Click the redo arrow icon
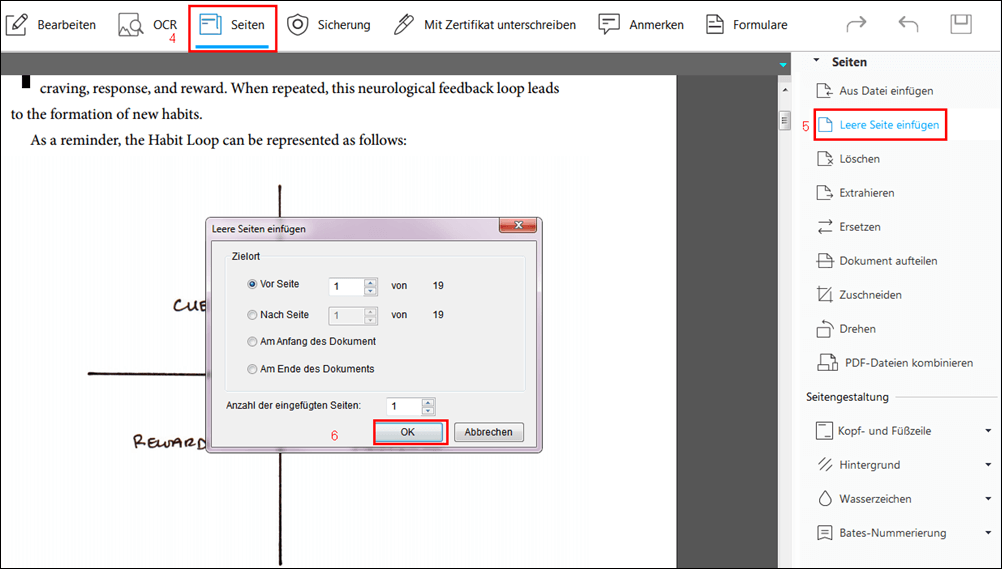 pos(856,25)
